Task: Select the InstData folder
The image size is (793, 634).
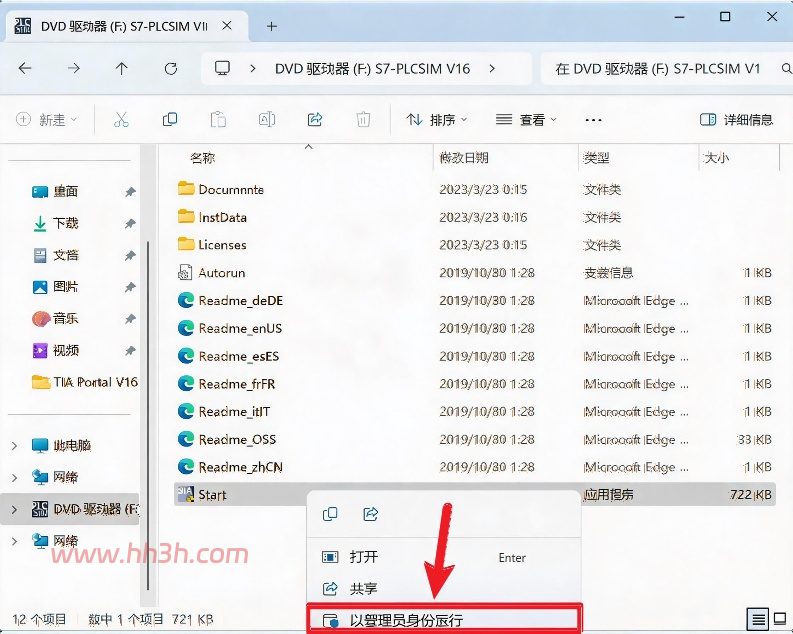Action: [212, 217]
